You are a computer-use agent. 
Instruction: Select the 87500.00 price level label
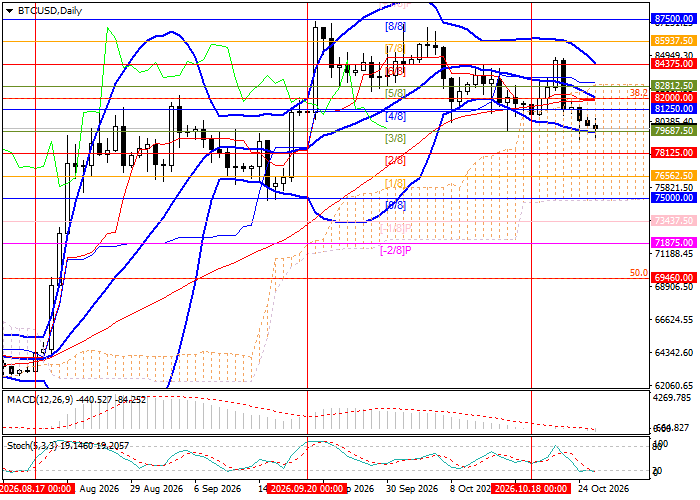coord(673,19)
